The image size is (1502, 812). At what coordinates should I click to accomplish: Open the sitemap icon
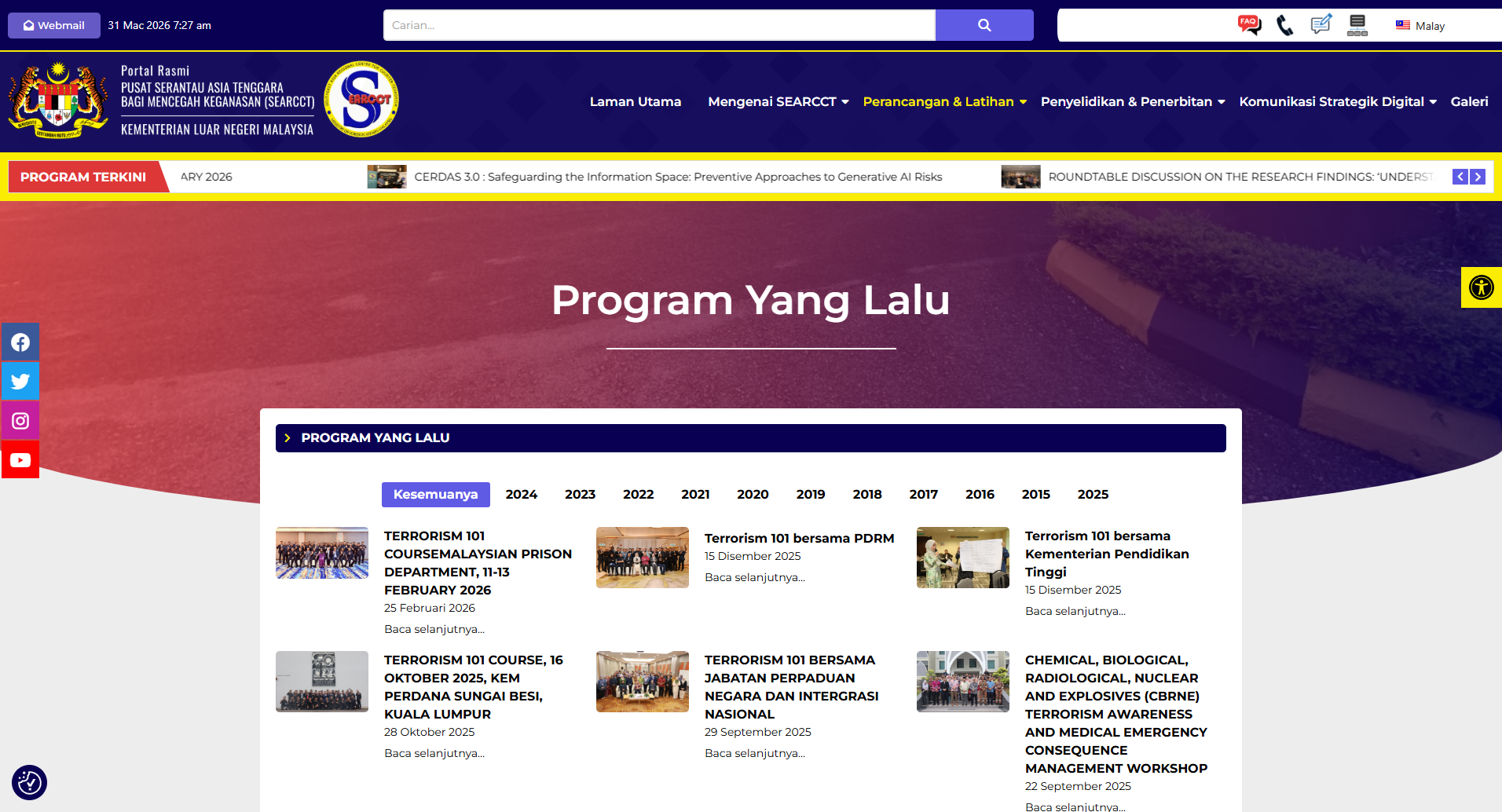1357,25
